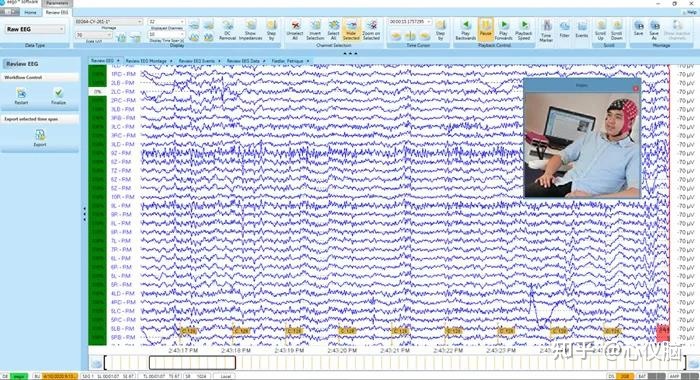Click the Review EEG panel header

pyautogui.click(x=40, y=64)
